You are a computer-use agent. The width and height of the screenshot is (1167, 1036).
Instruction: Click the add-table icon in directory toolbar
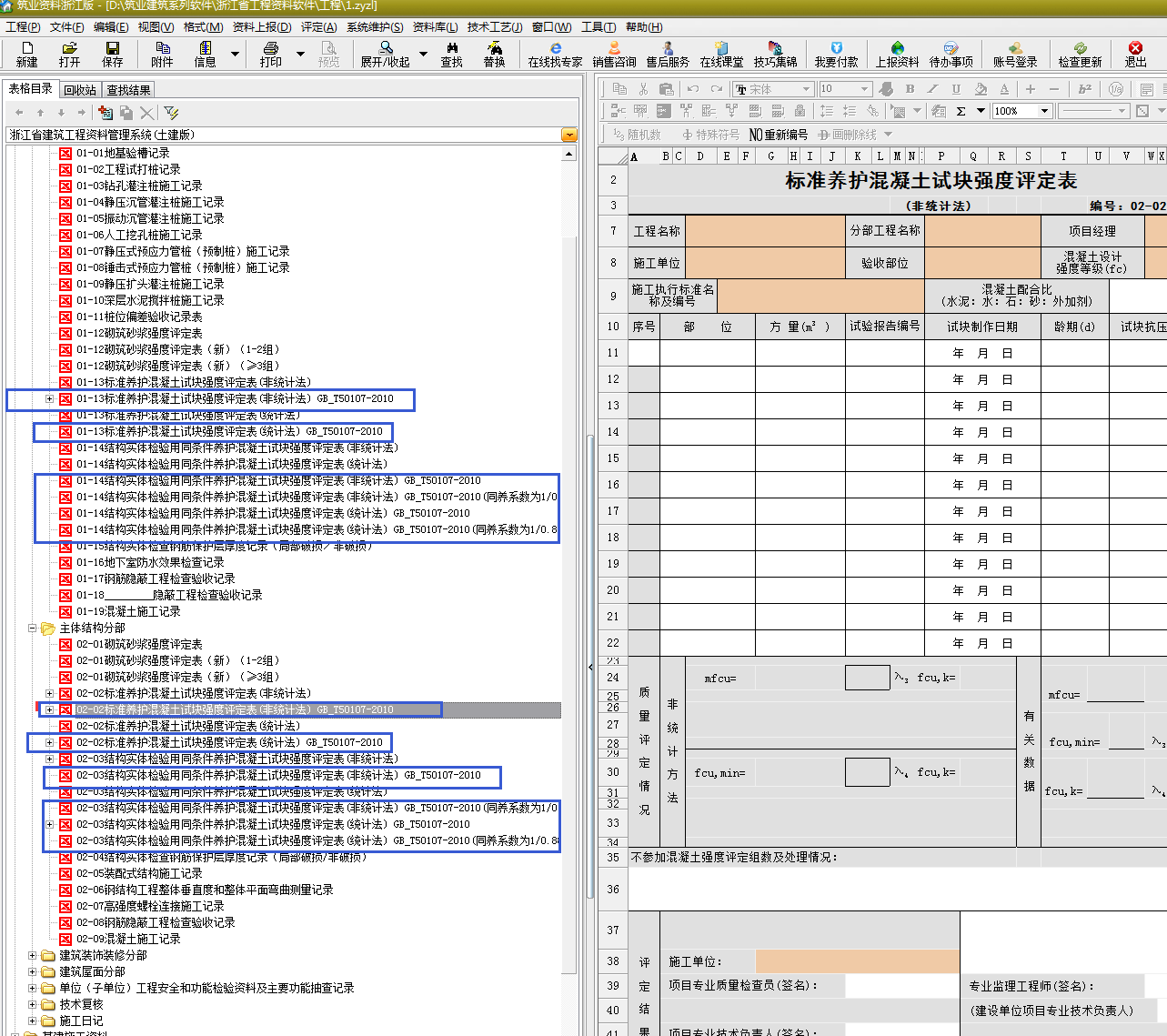click(x=106, y=112)
